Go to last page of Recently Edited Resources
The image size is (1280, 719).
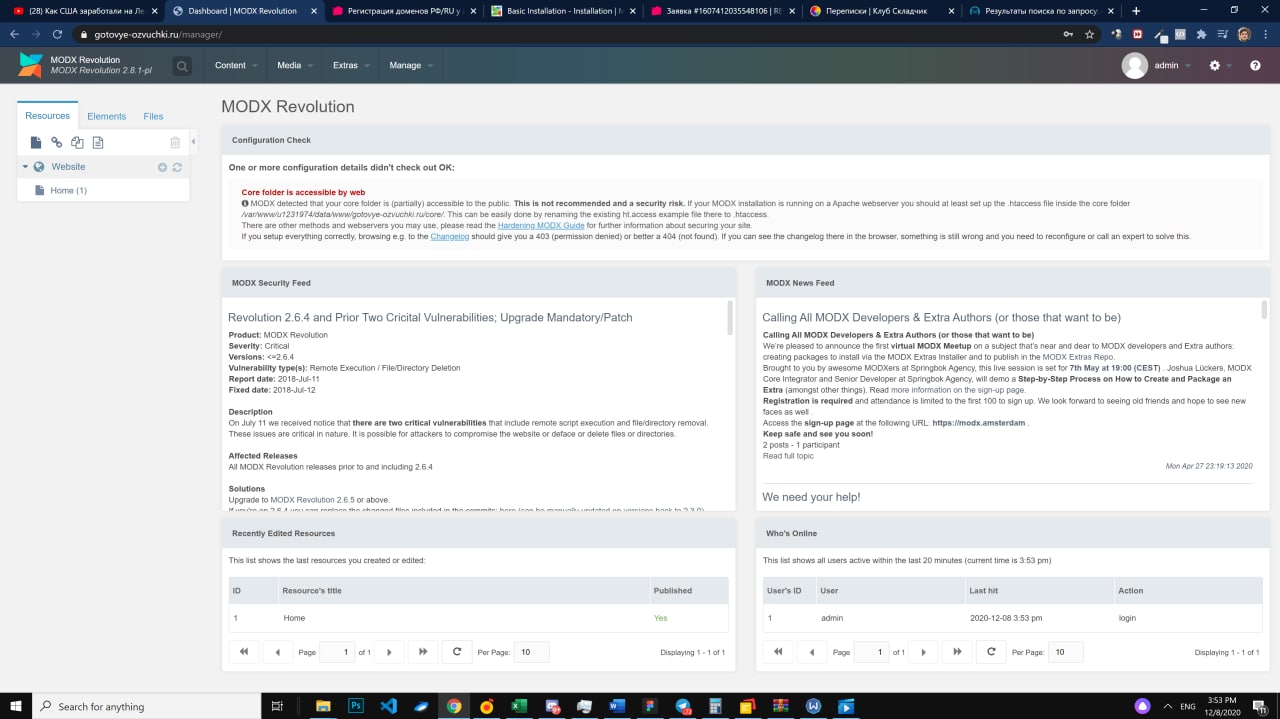[x=423, y=652]
